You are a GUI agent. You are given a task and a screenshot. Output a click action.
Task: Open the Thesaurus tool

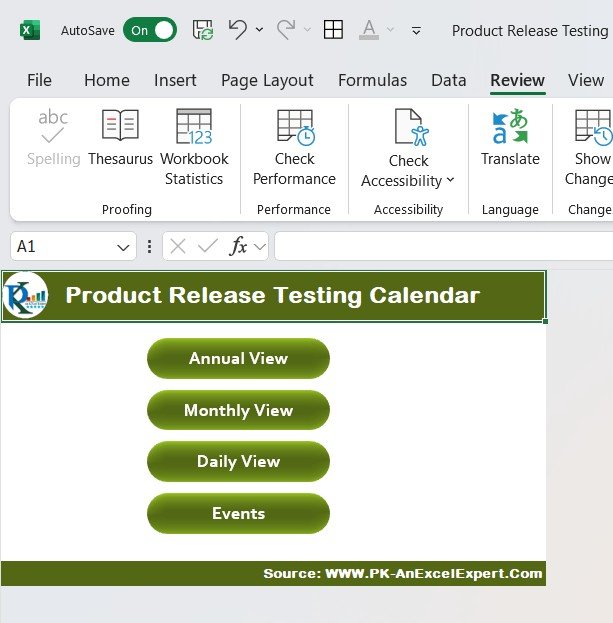120,137
